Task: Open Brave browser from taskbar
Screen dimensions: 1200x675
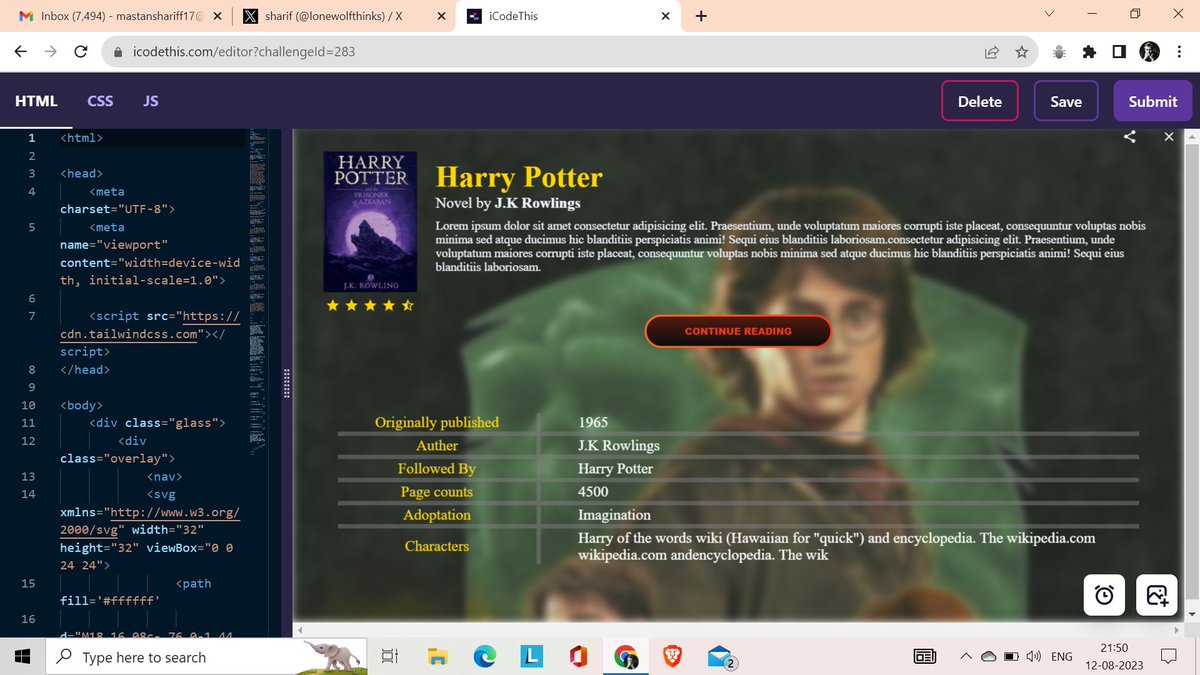Action: pos(673,657)
